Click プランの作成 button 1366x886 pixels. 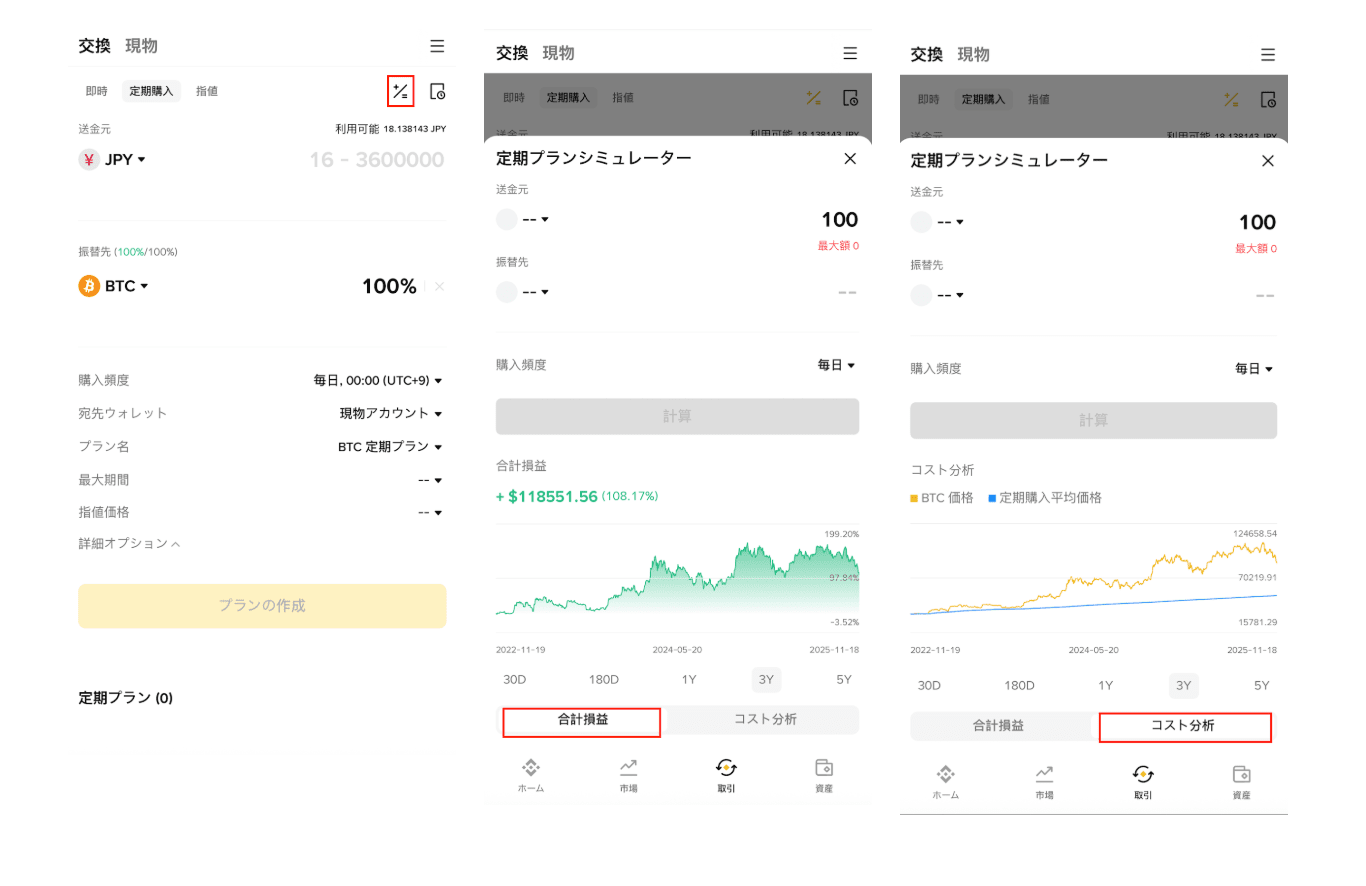pos(262,606)
